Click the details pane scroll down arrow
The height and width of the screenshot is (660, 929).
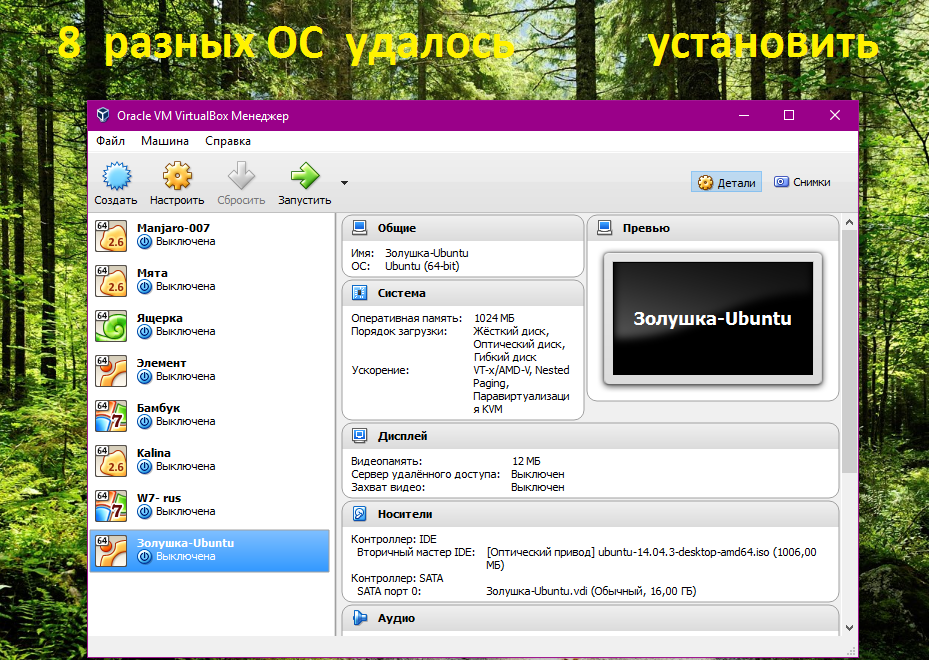click(x=849, y=628)
